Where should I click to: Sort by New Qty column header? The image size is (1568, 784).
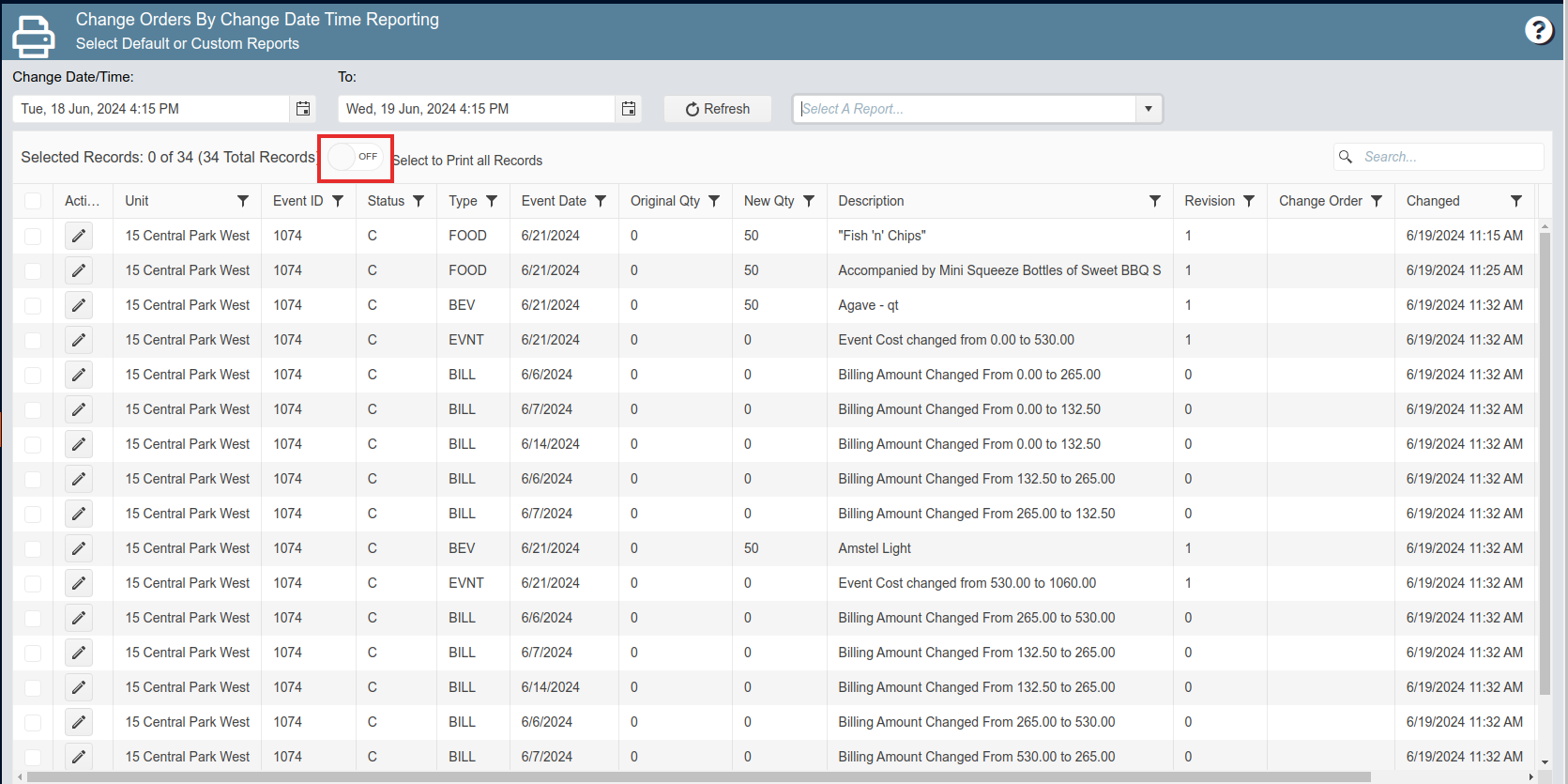click(x=769, y=201)
